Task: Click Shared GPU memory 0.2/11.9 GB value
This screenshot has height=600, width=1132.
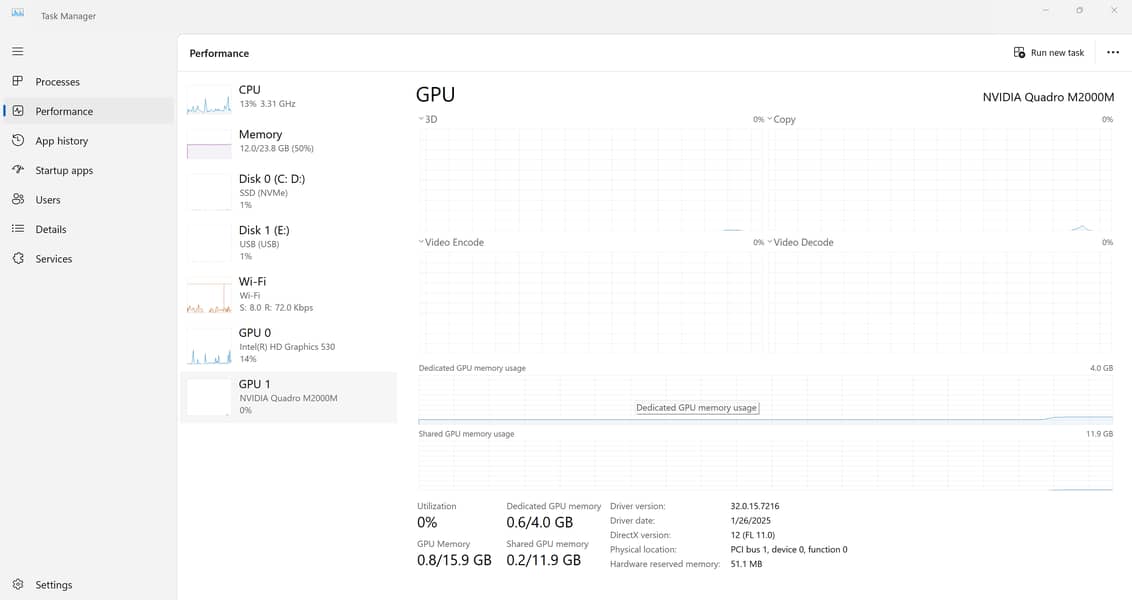Action: tap(544, 560)
